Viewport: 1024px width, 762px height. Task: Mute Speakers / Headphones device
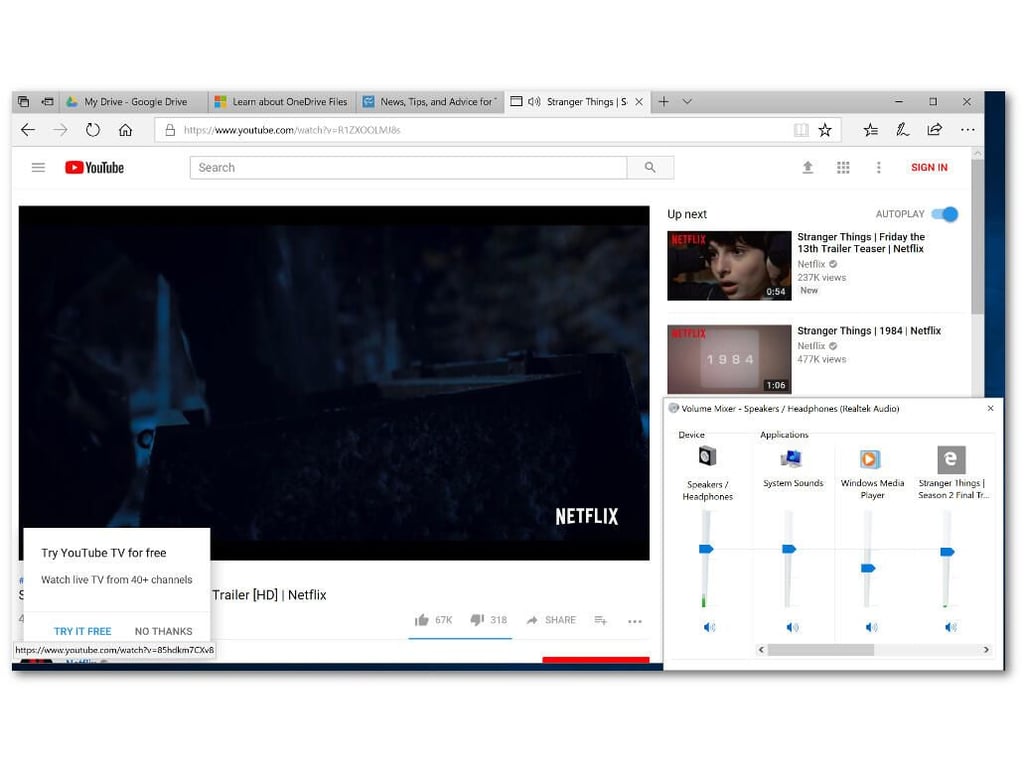(x=709, y=627)
